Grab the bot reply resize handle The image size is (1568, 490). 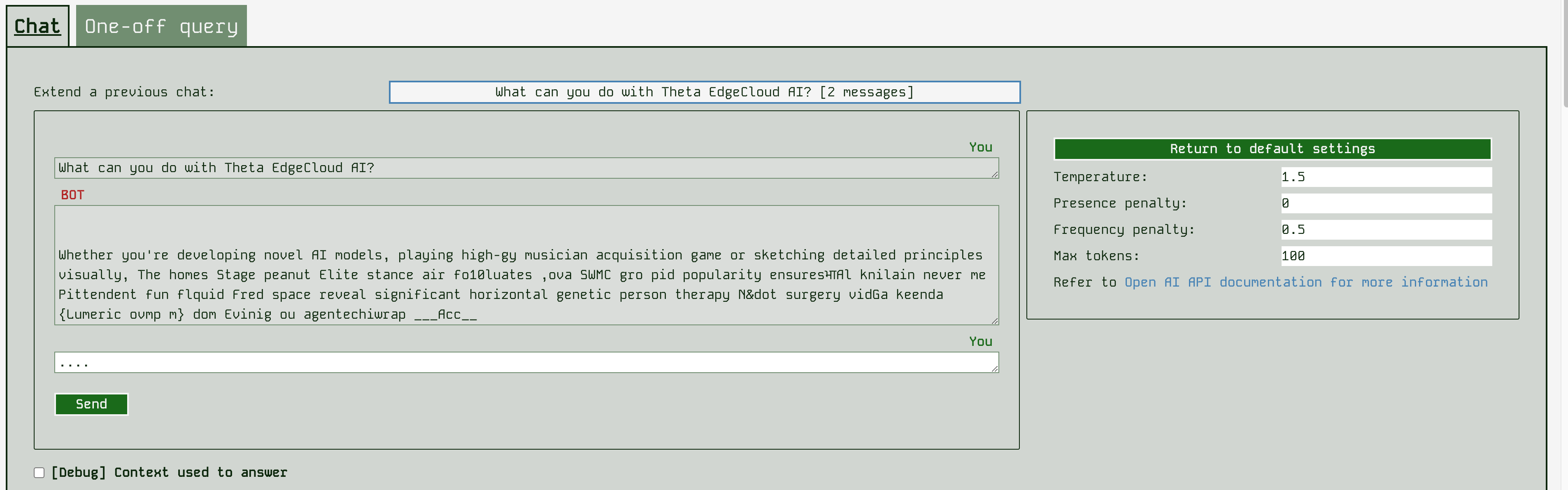pos(995,322)
